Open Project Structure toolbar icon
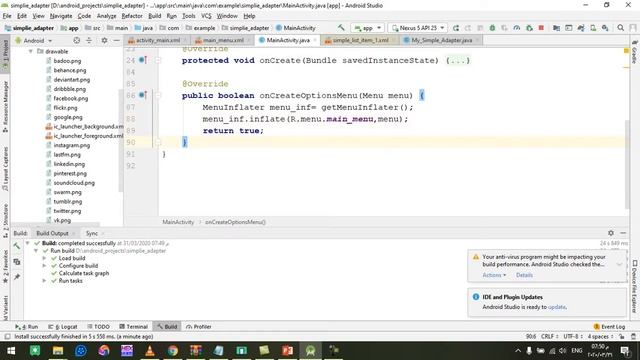The image size is (640, 360). click(556, 28)
